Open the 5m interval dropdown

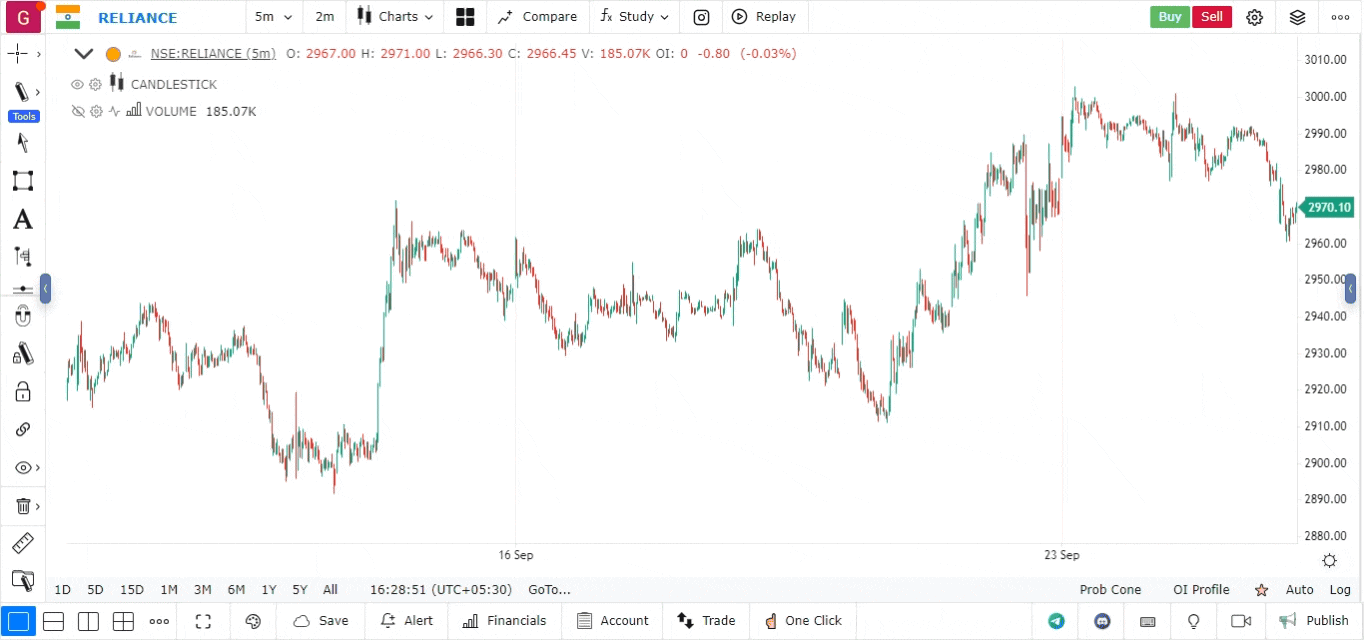(273, 17)
